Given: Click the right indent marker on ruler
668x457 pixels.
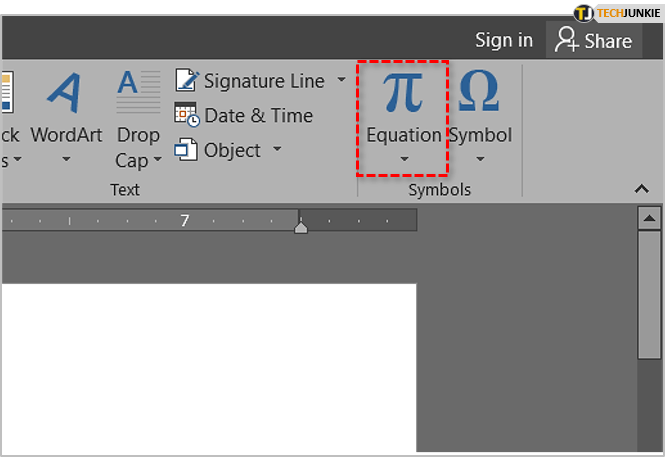Looking at the screenshot, I should tap(300, 227).
